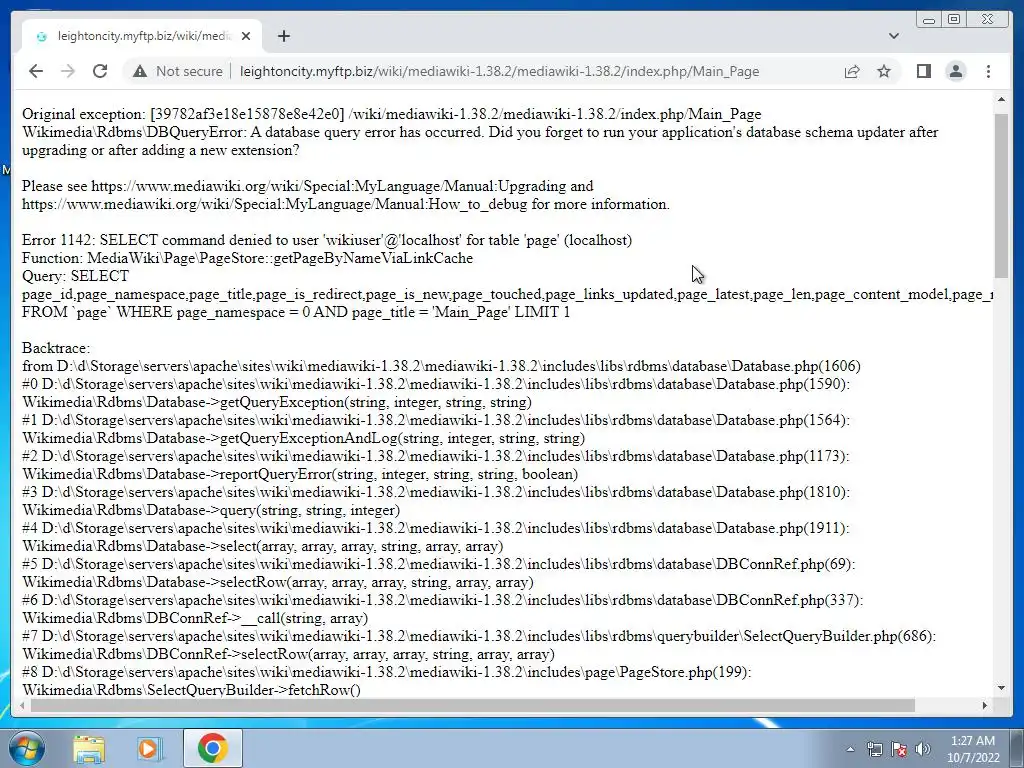This screenshot has width=1024, height=768.
Task: Open the clock showing 1:27 AM
Action: (973, 749)
